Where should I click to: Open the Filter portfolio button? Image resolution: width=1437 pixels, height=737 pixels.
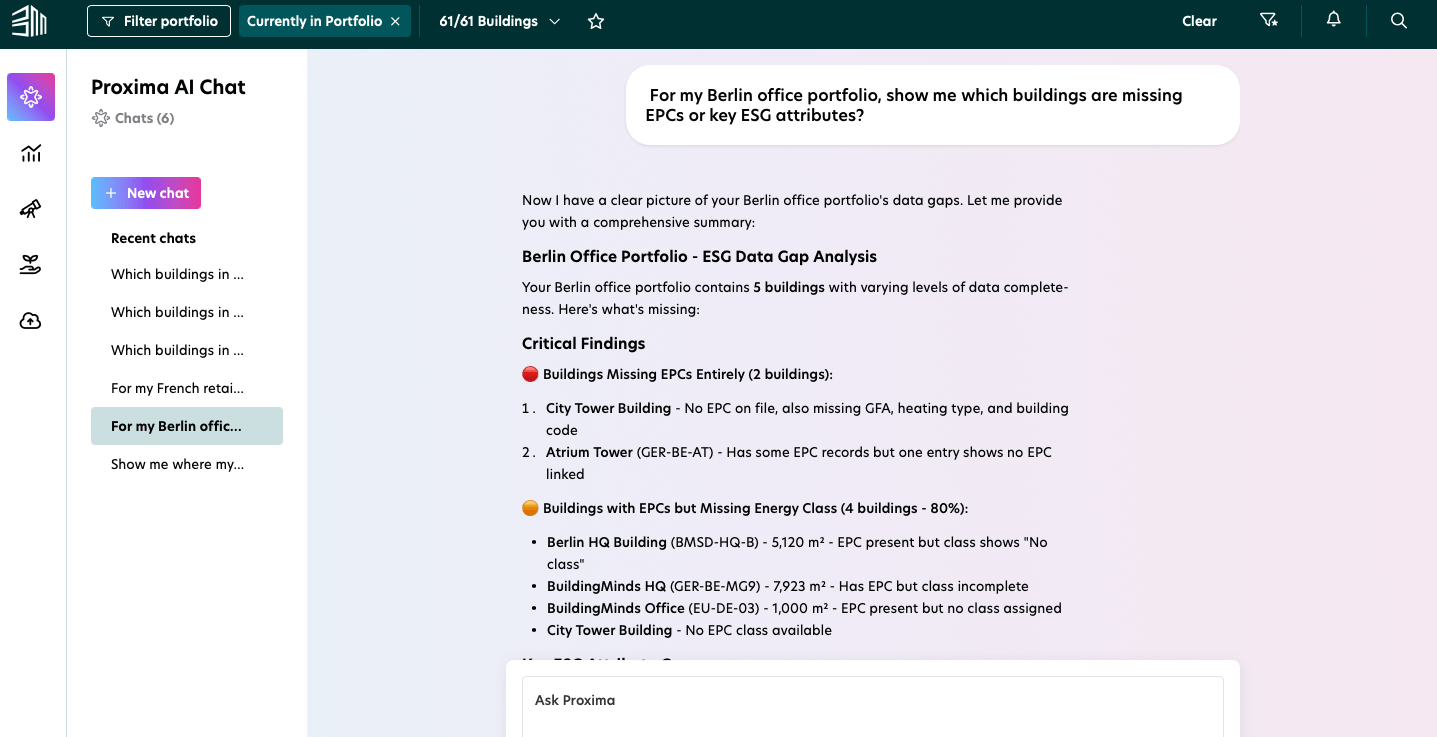pos(159,21)
